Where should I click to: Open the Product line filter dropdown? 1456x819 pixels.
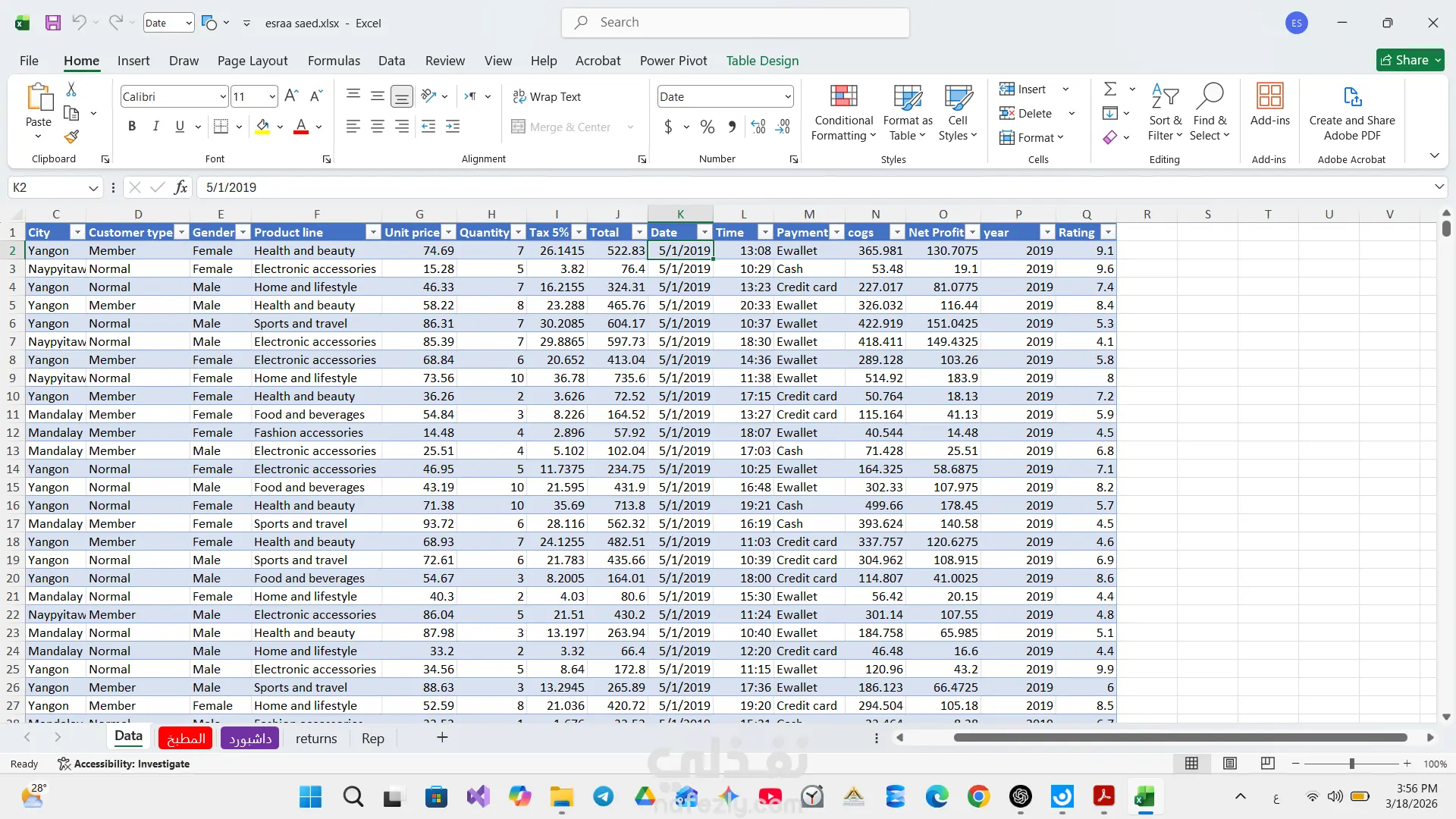click(x=372, y=233)
